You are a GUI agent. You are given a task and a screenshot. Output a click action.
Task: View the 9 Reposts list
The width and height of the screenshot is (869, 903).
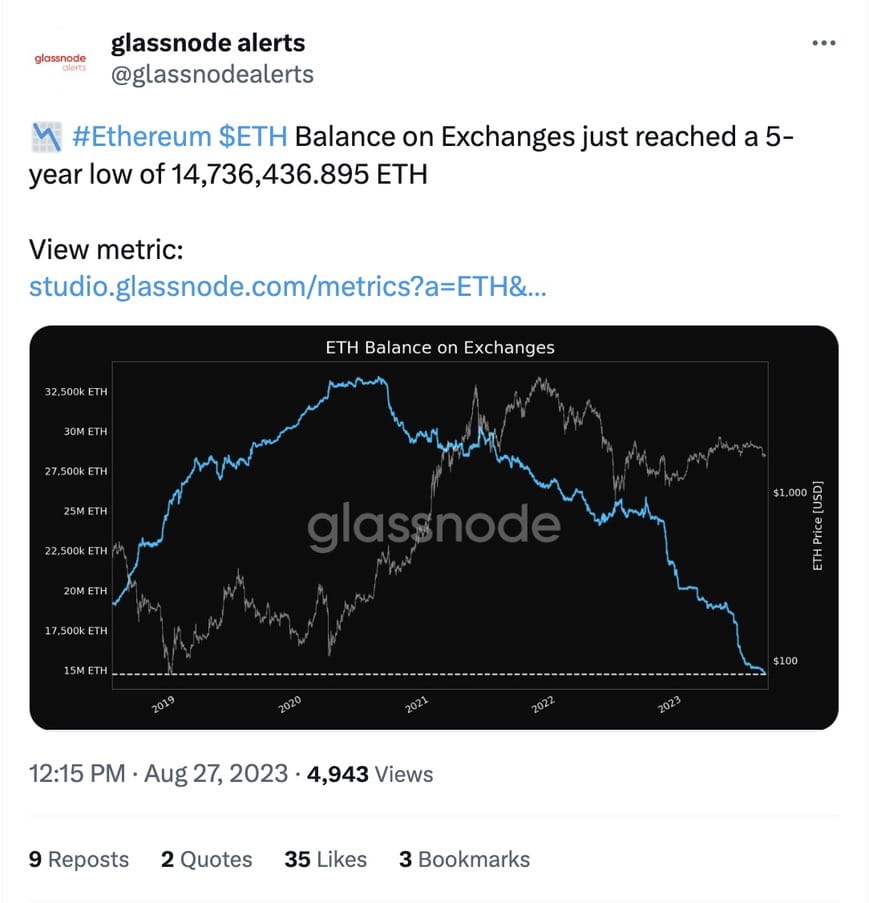pyautogui.click(x=78, y=859)
